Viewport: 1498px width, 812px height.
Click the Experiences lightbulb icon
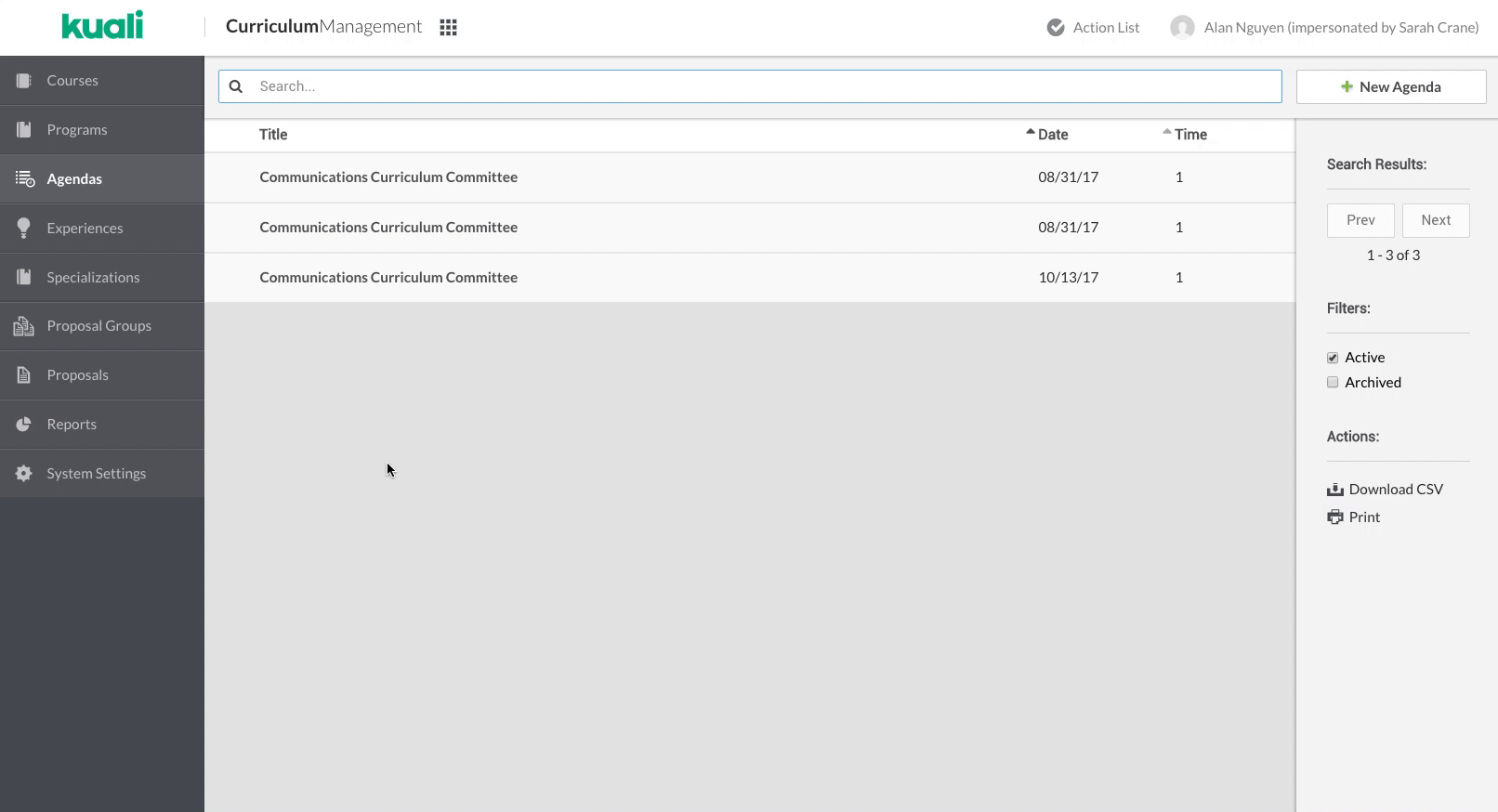24,229
